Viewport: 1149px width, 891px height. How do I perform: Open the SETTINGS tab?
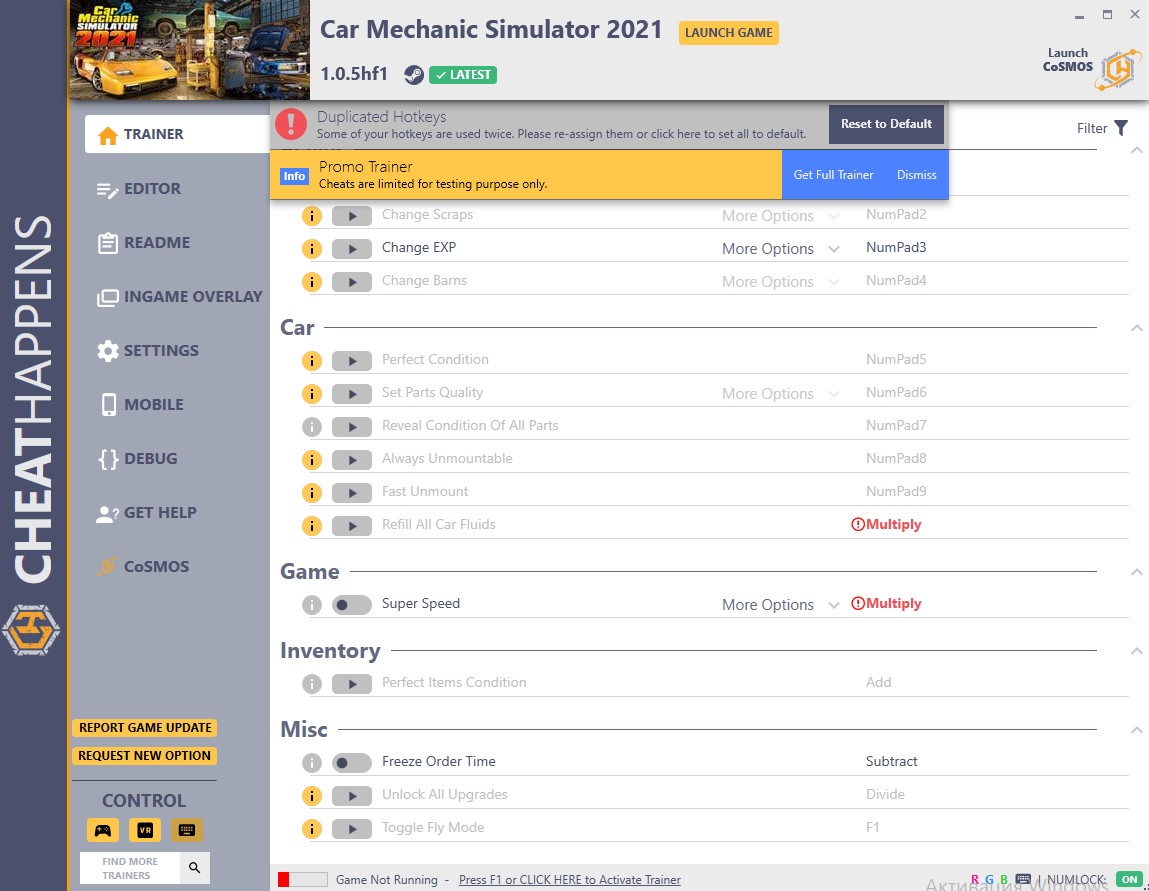[147, 351]
